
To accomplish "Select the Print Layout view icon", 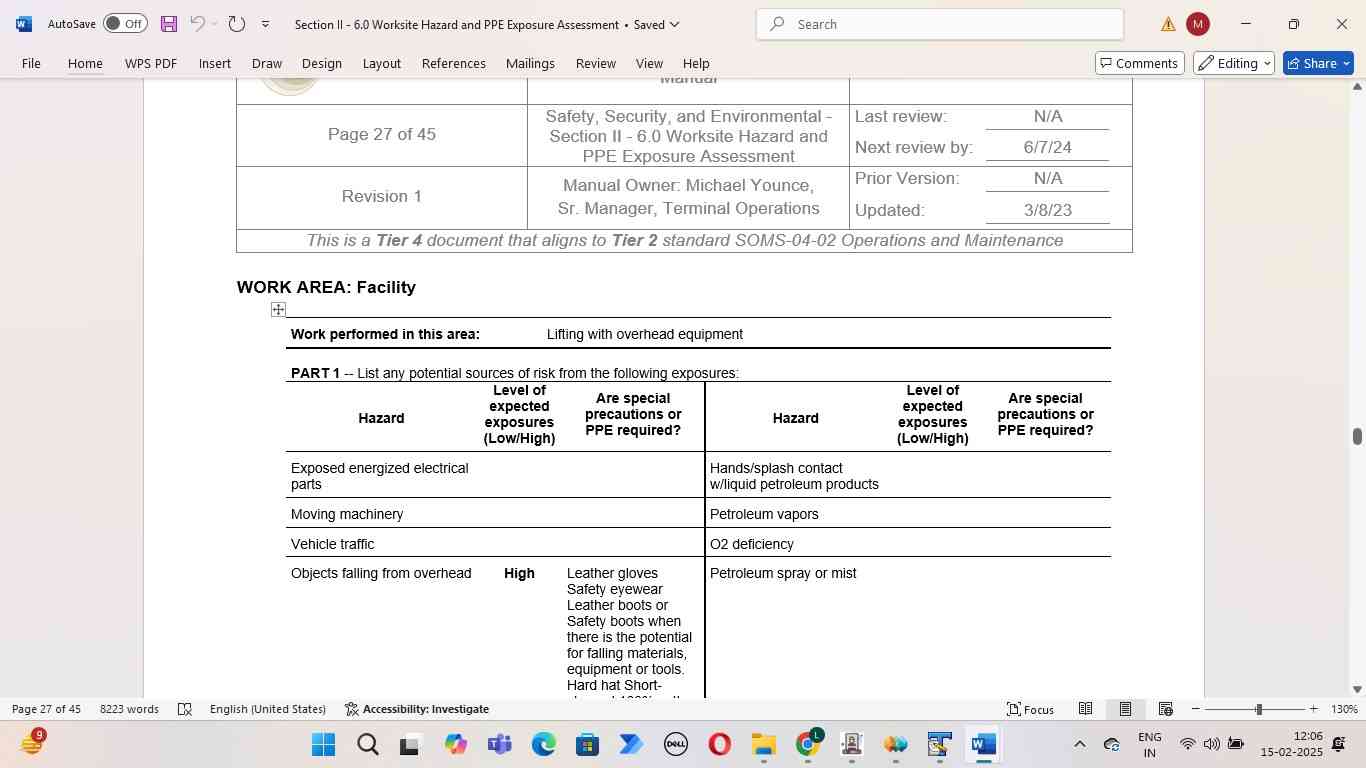I will (1125, 709).
